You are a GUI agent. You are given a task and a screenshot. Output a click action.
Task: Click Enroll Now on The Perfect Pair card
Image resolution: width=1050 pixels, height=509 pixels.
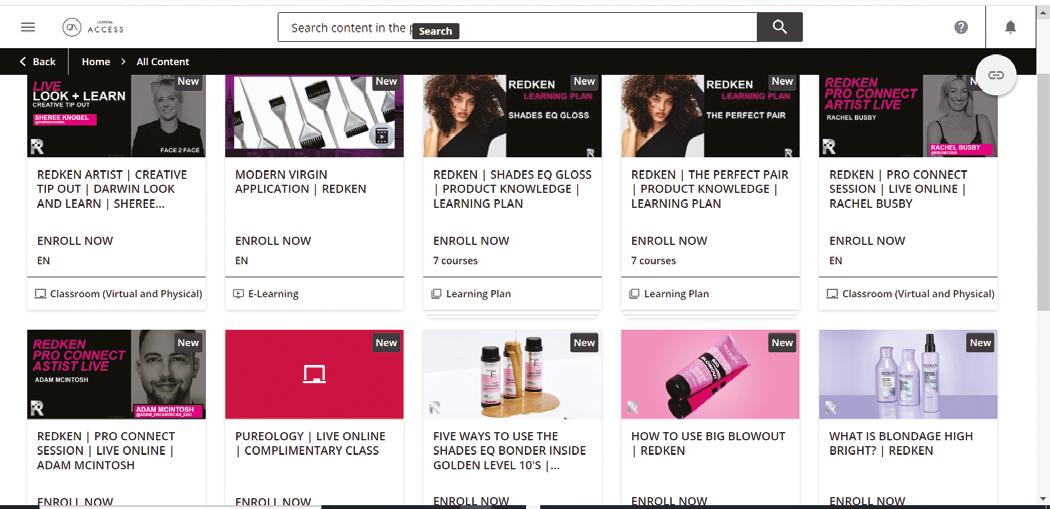point(669,240)
